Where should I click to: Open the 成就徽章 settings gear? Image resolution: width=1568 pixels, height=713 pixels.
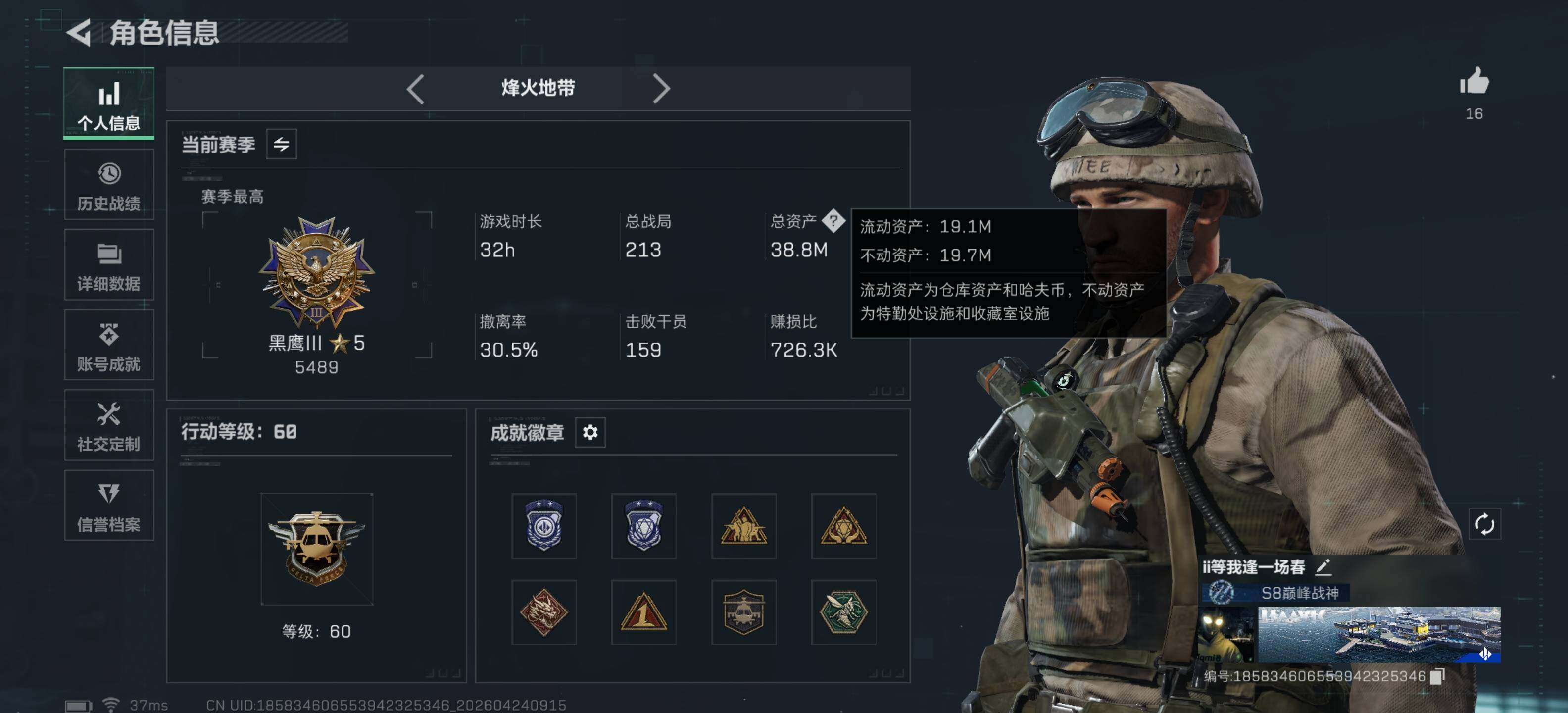590,432
